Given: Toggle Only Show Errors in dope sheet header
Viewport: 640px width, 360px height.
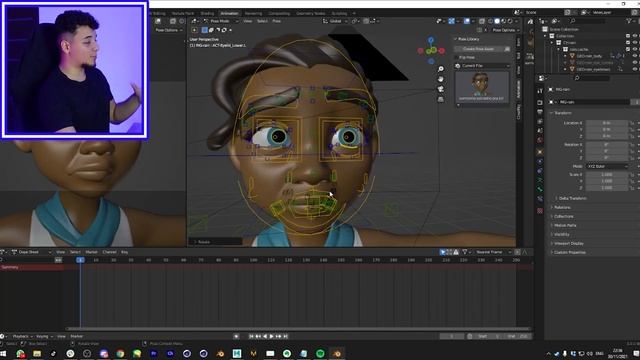Looking at the screenshot, I should (456, 252).
